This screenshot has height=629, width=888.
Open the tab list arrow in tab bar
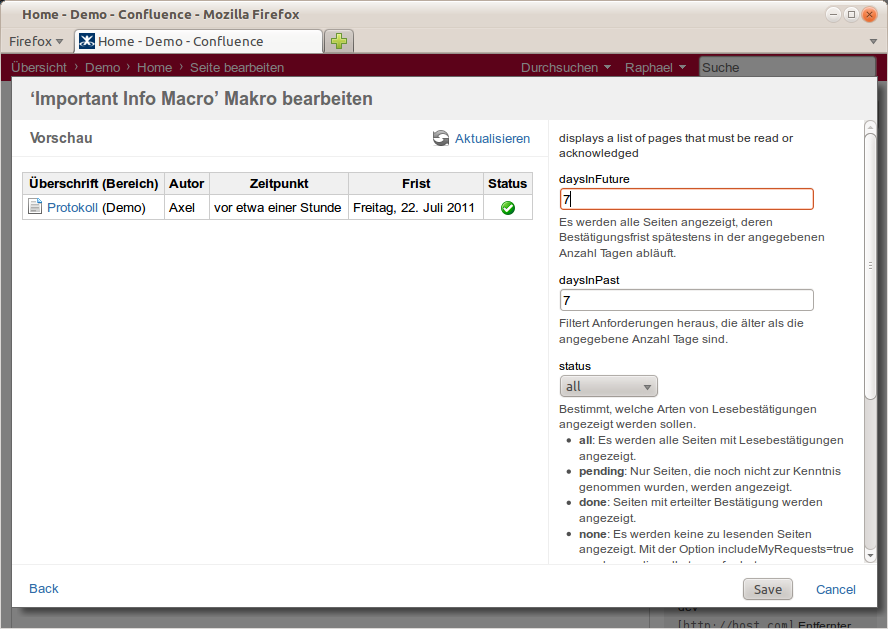point(873,41)
